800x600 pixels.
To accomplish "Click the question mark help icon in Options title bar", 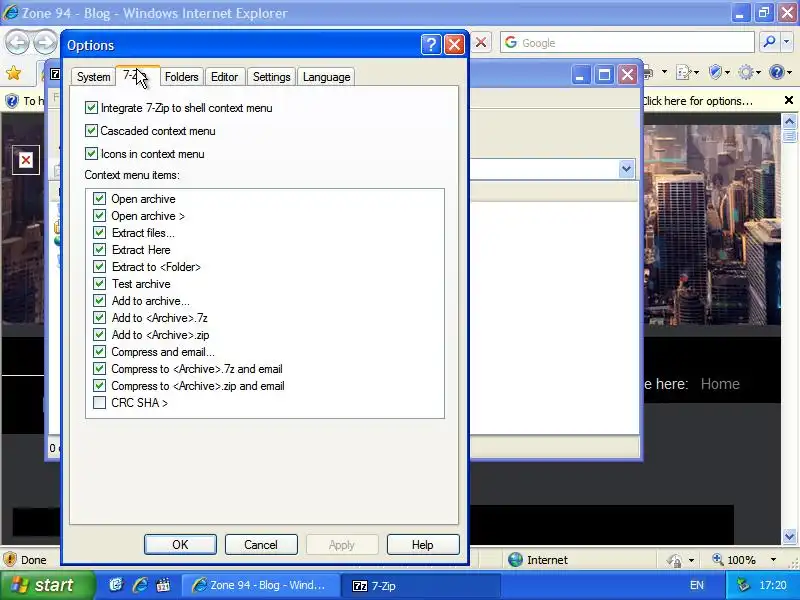I will point(431,45).
